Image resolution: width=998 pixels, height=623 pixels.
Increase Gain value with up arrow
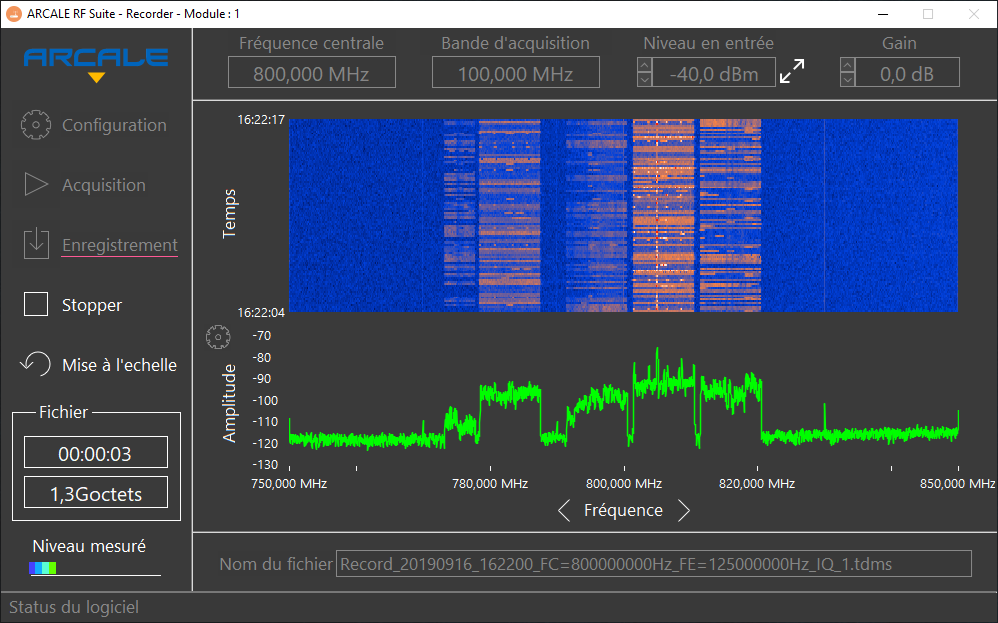coord(848,65)
